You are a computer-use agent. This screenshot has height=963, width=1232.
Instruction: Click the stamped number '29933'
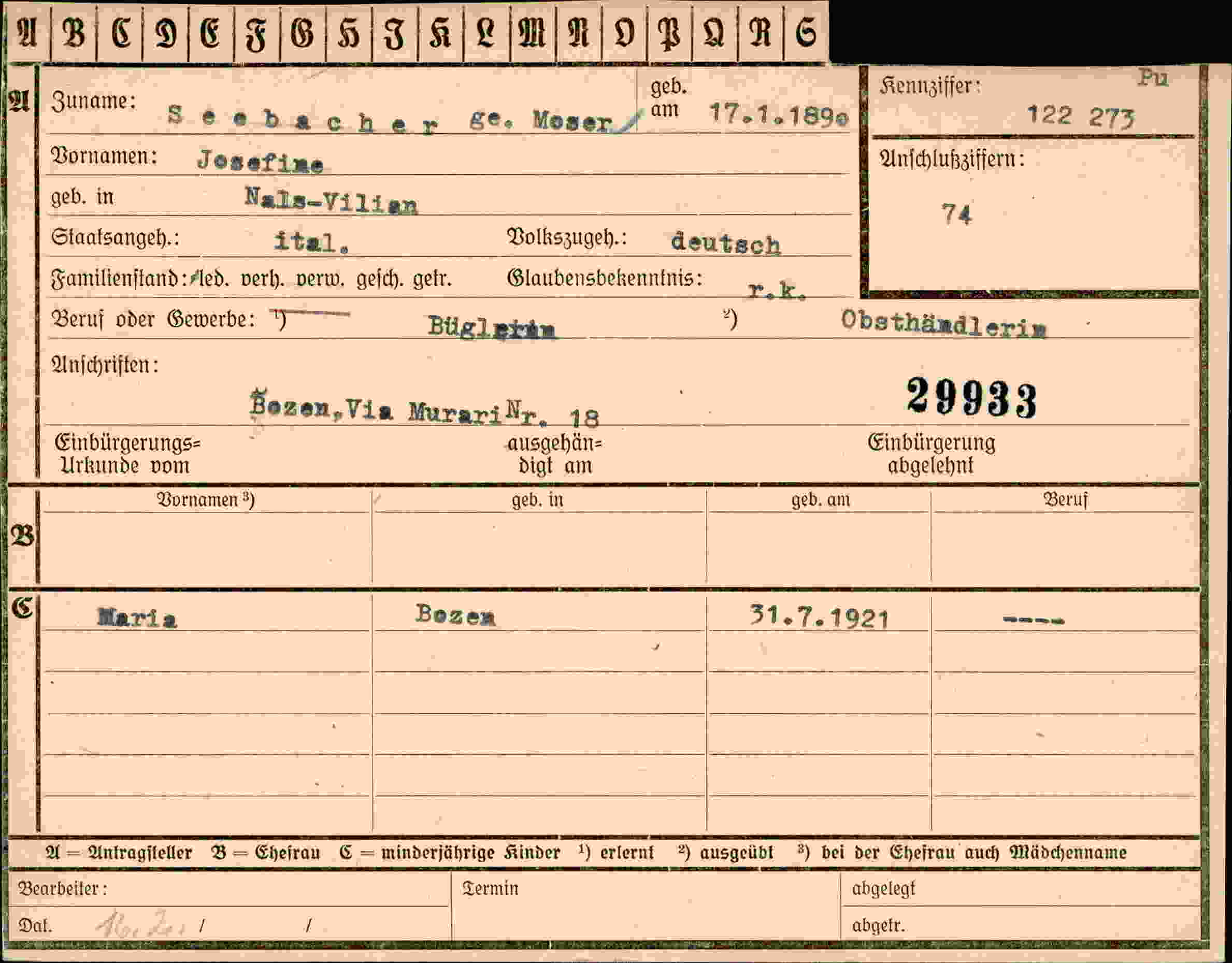(971, 398)
